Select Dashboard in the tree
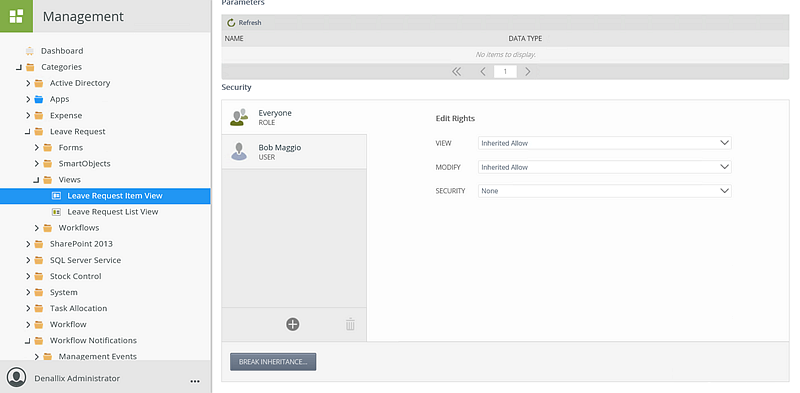Image resolution: width=800 pixels, height=393 pixels. [x=62, y=51]
